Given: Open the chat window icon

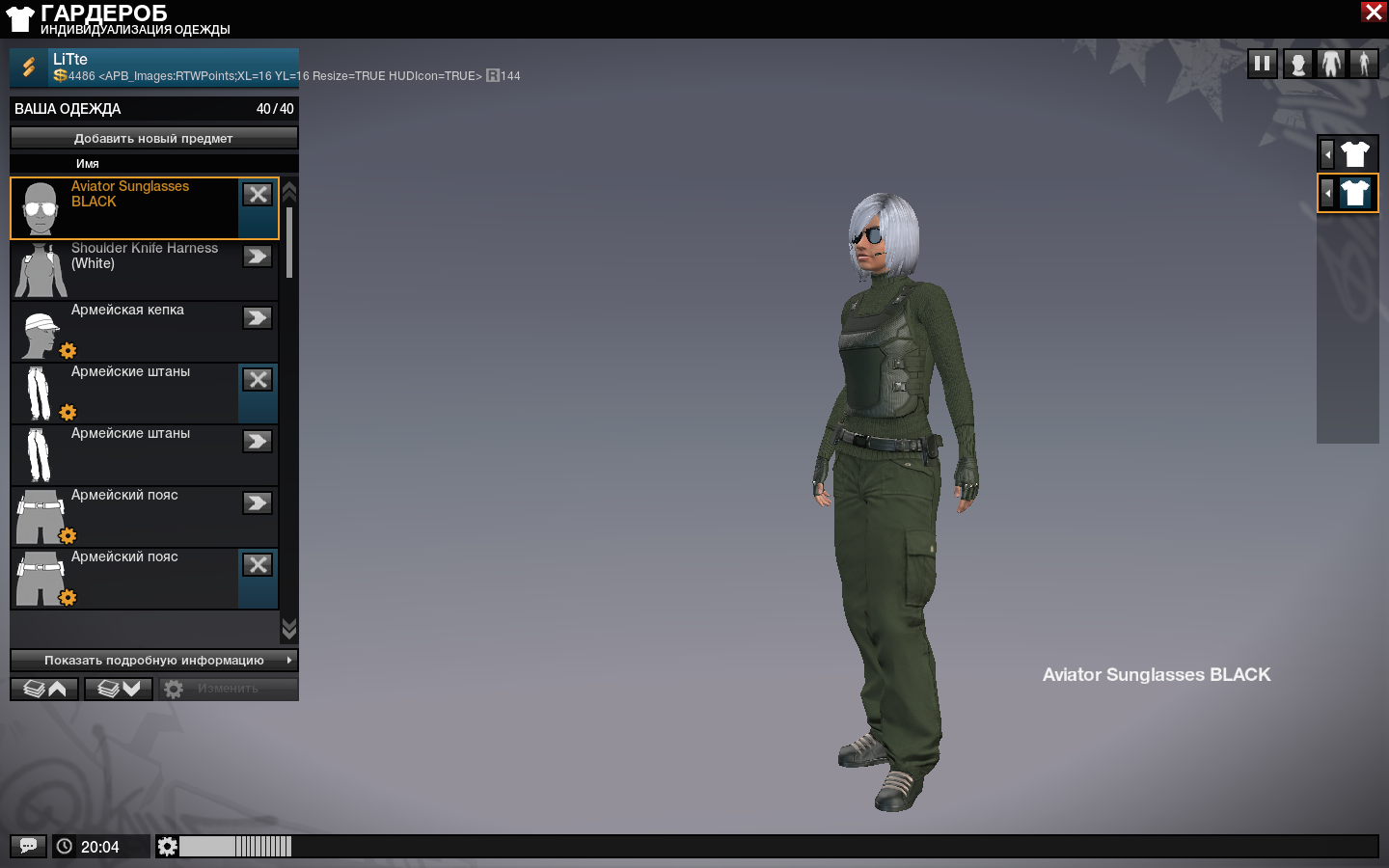Looking at the screenshot, I should point(28,846).
